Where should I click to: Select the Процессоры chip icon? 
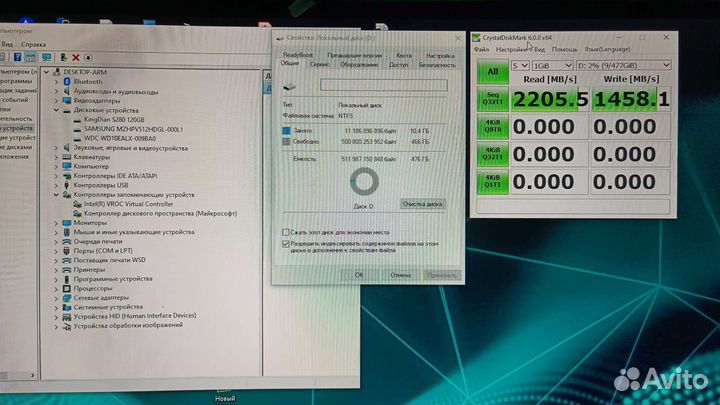[67, 288]
